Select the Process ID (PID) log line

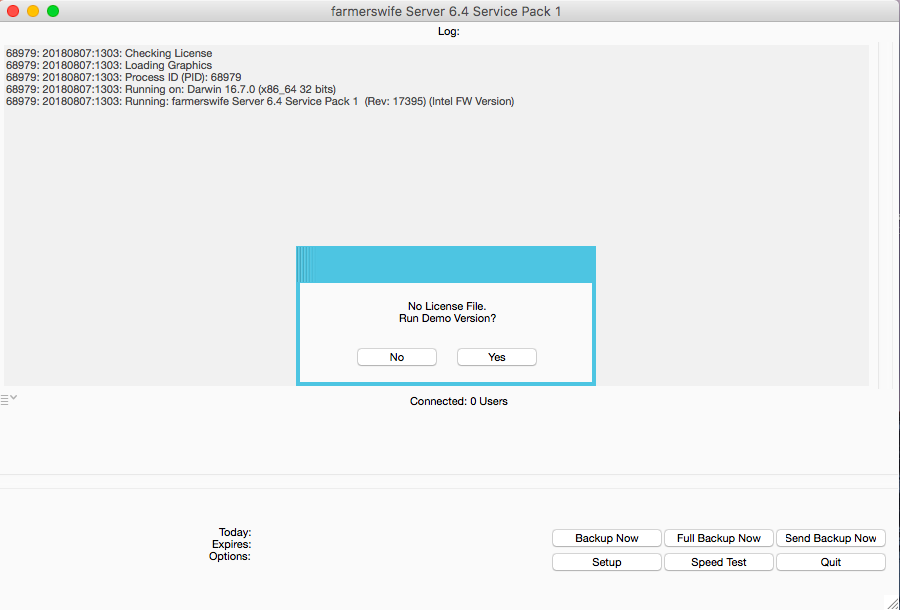pyautogui.click(x=123, y=77)
